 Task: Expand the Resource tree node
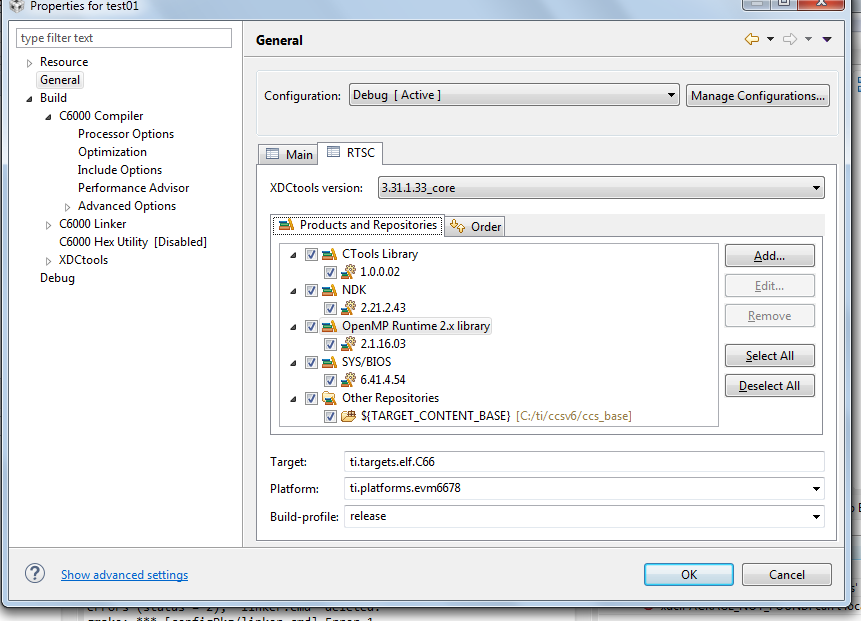pos(30,63)
